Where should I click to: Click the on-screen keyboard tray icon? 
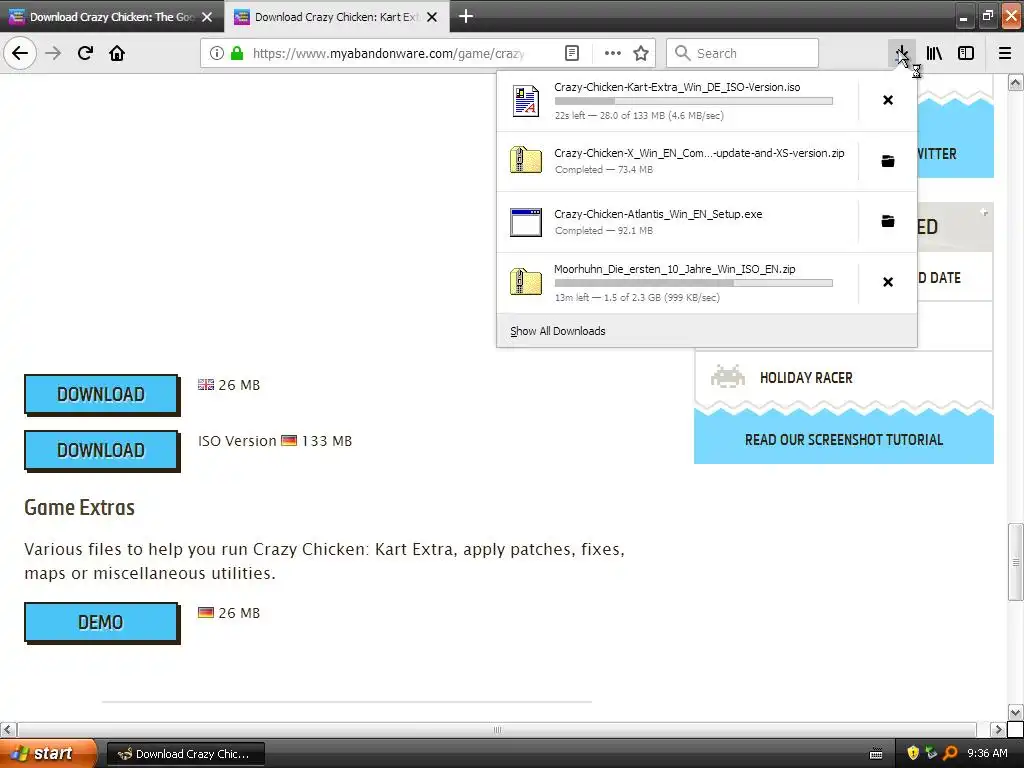click(x=876, y=754)
